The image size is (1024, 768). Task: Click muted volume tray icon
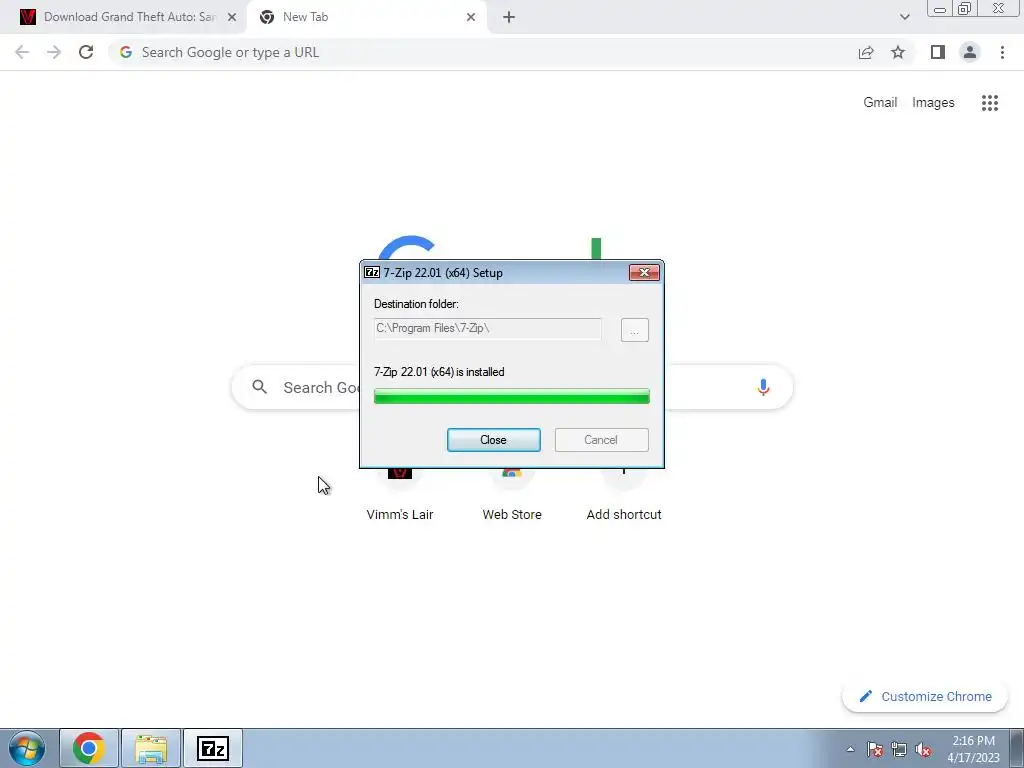(x=923, y=749)
